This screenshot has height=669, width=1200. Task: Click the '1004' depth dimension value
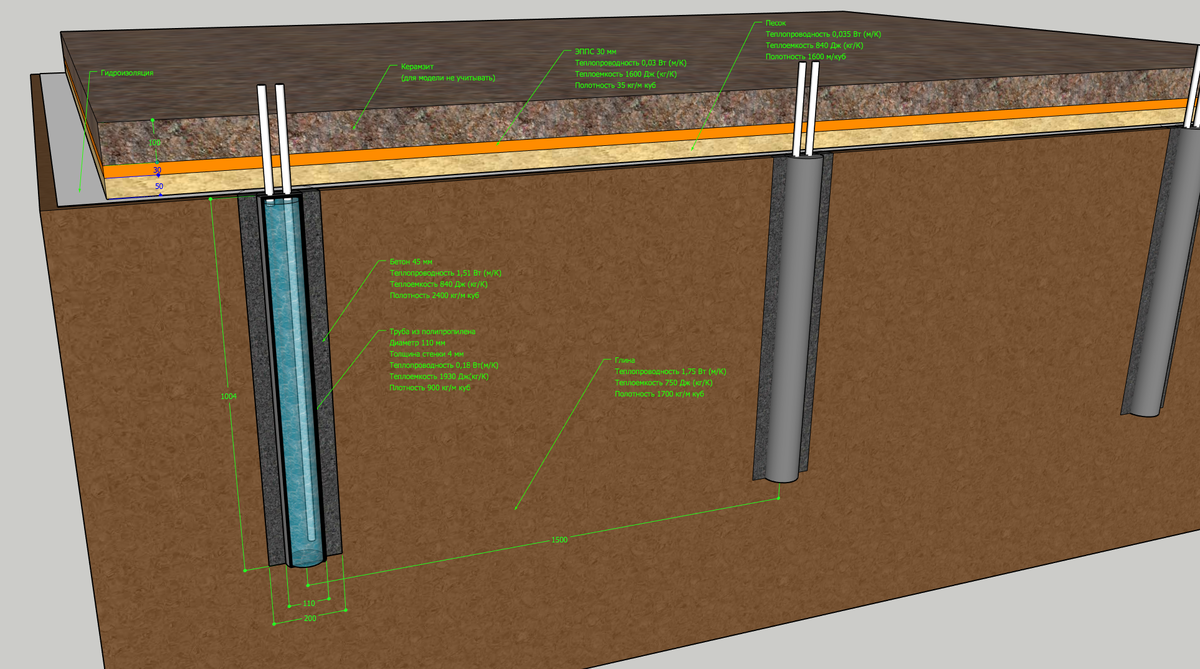[228, 397]
